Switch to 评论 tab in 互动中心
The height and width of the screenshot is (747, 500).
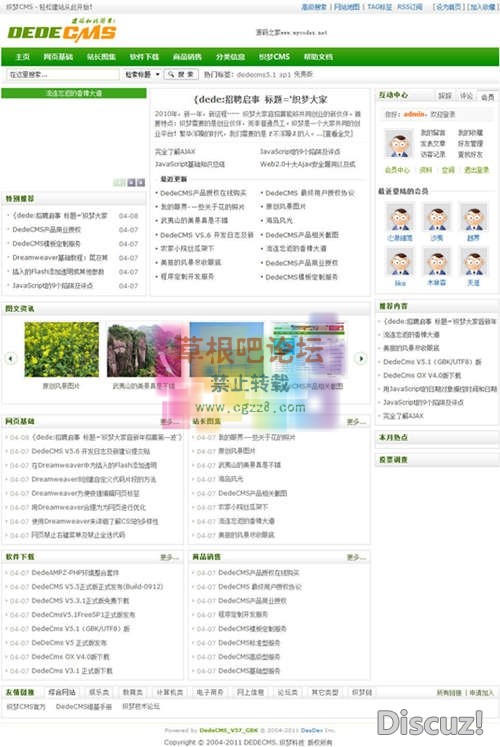coord(466,96)
